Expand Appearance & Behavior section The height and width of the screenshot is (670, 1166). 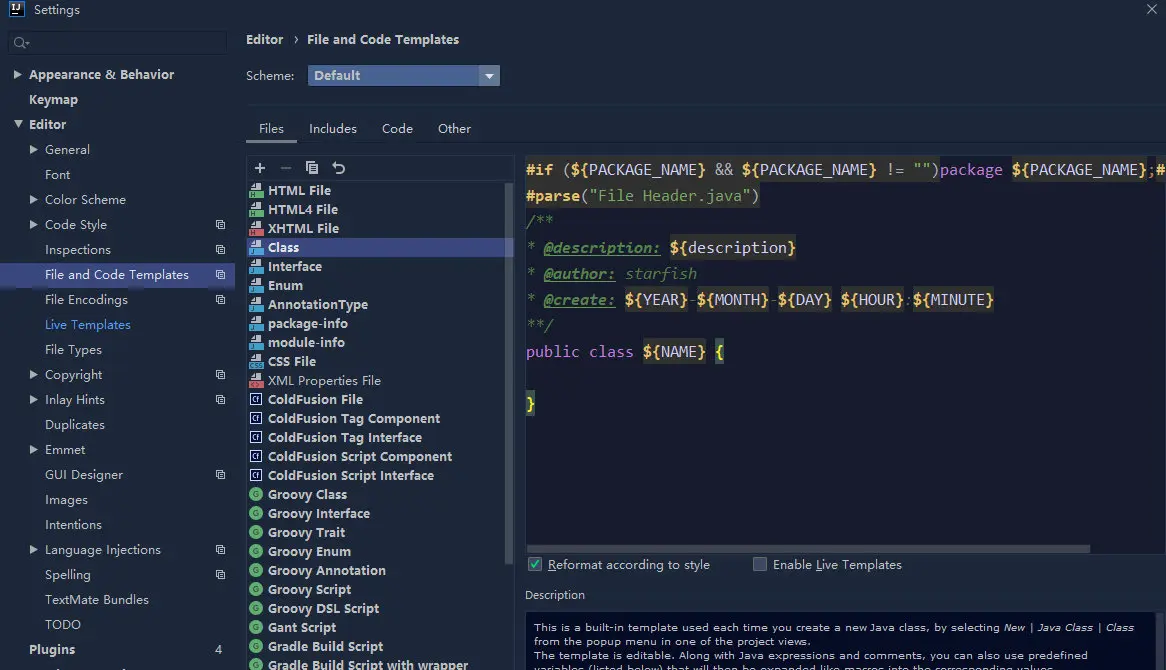click(17, 74)
